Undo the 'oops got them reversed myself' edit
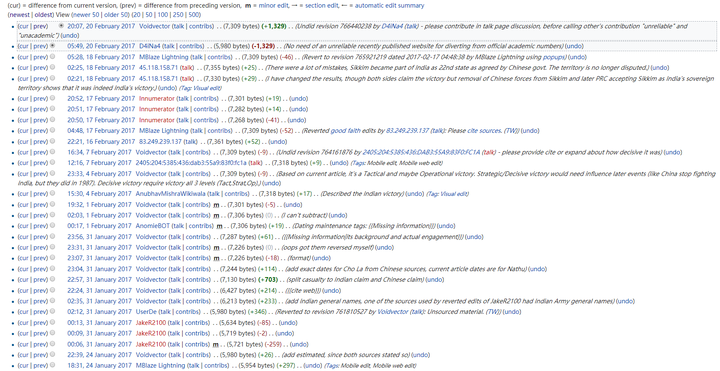Viewport: 720px width, 371px height. [x=384, y=247]
